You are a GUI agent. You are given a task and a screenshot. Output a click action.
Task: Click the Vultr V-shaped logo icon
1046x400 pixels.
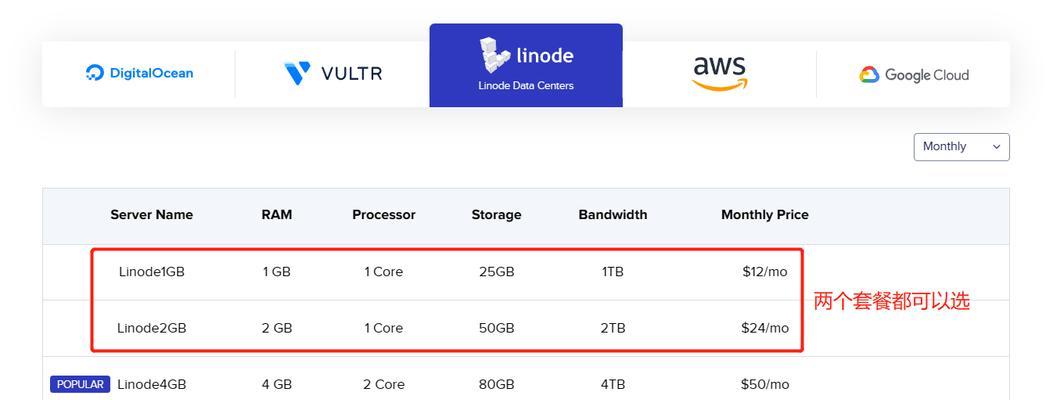coord(297,73)
